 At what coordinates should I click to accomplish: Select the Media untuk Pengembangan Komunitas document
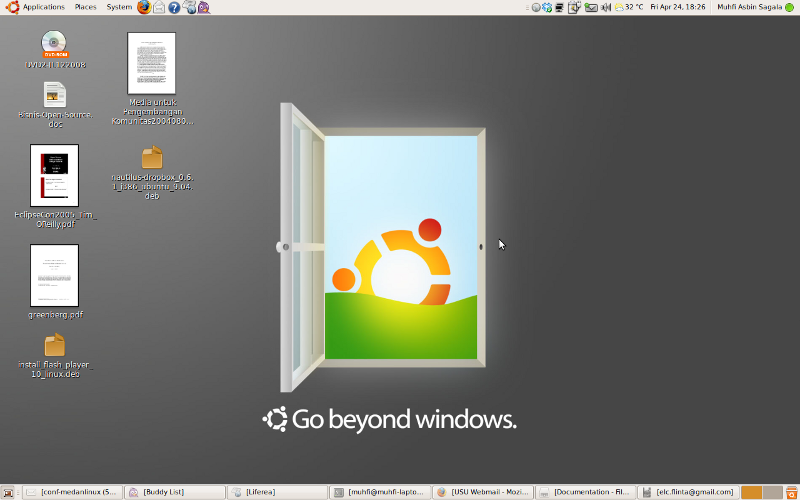[x=152, y=63]
